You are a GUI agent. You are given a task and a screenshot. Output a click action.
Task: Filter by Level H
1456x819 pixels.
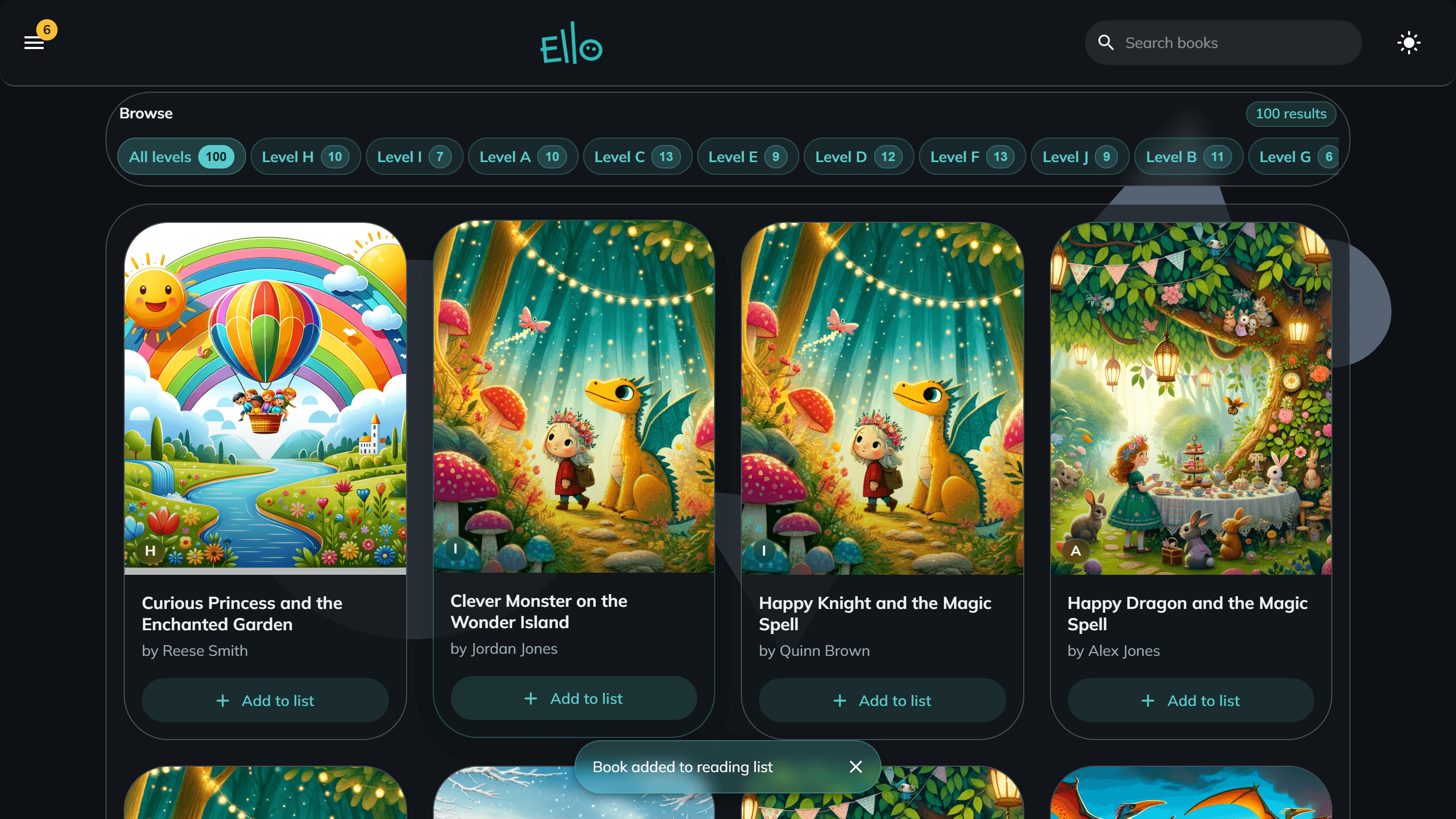(x=305, y=157)
